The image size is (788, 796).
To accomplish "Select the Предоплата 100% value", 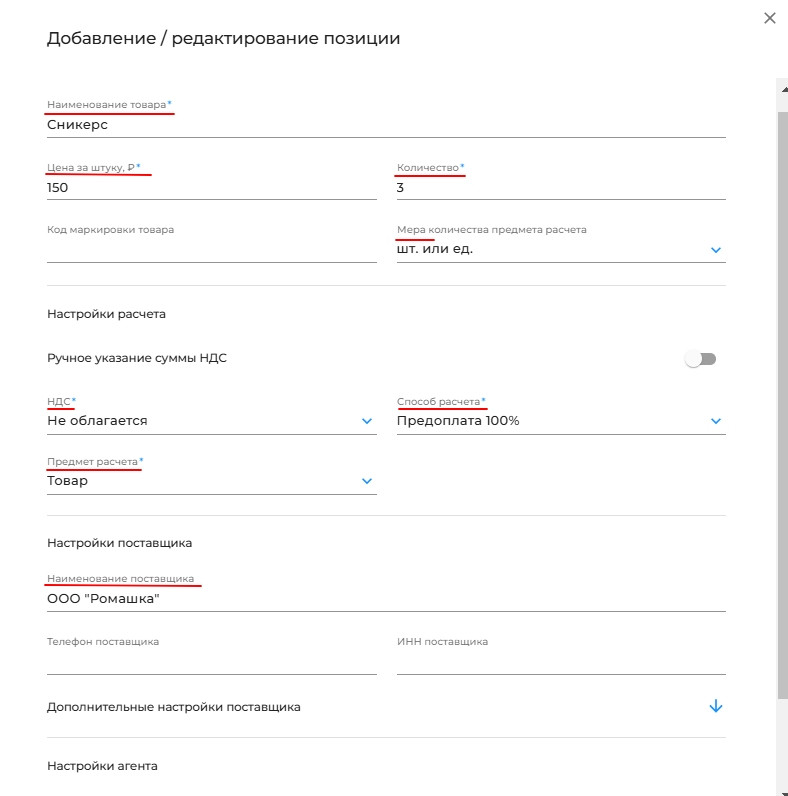I will click(458, 421).
